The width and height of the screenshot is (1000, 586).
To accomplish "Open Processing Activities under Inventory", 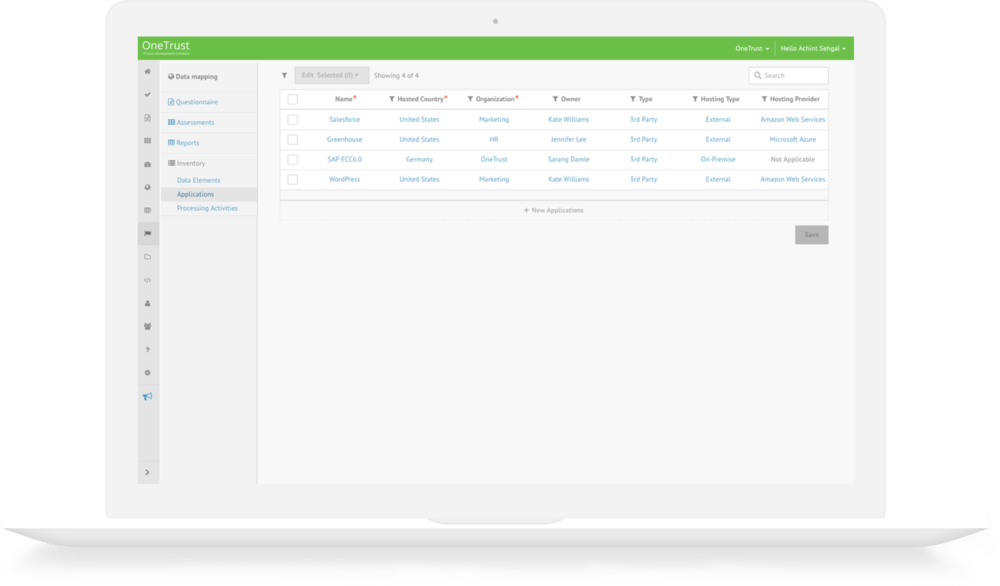I will coord(207,209).
